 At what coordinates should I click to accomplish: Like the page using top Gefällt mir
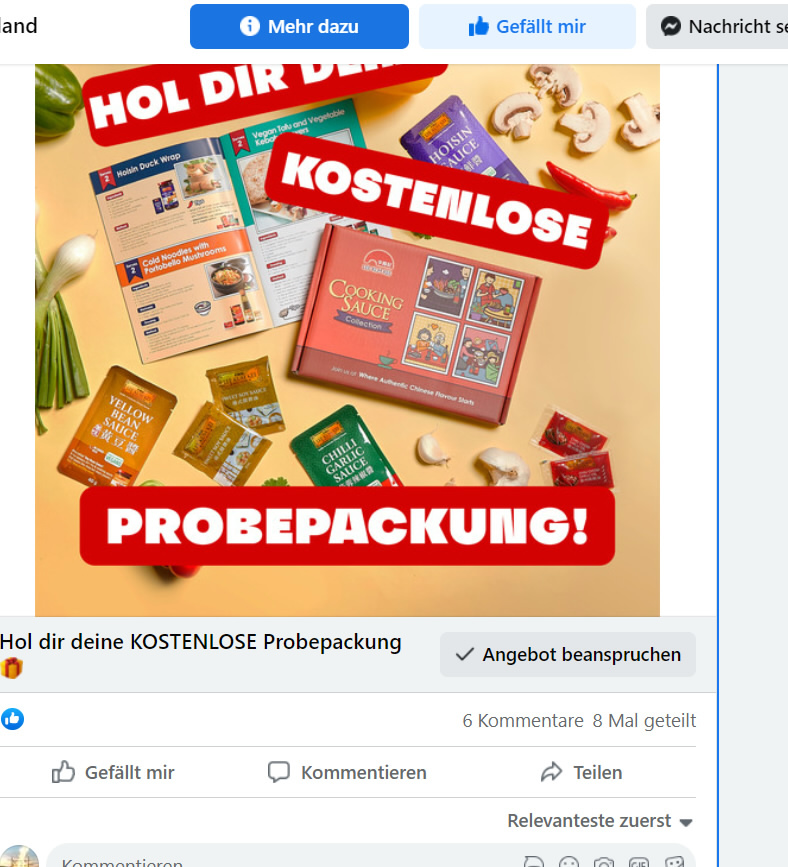pyautogui.click(x=527, y=27)
